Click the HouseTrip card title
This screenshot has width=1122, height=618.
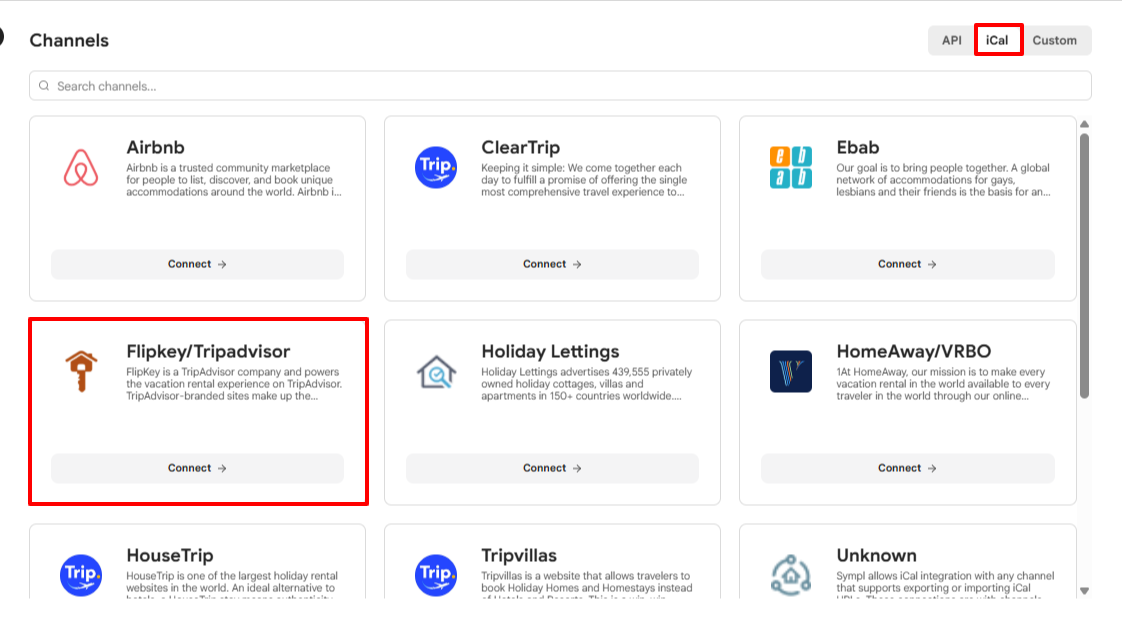pos(170,555)
